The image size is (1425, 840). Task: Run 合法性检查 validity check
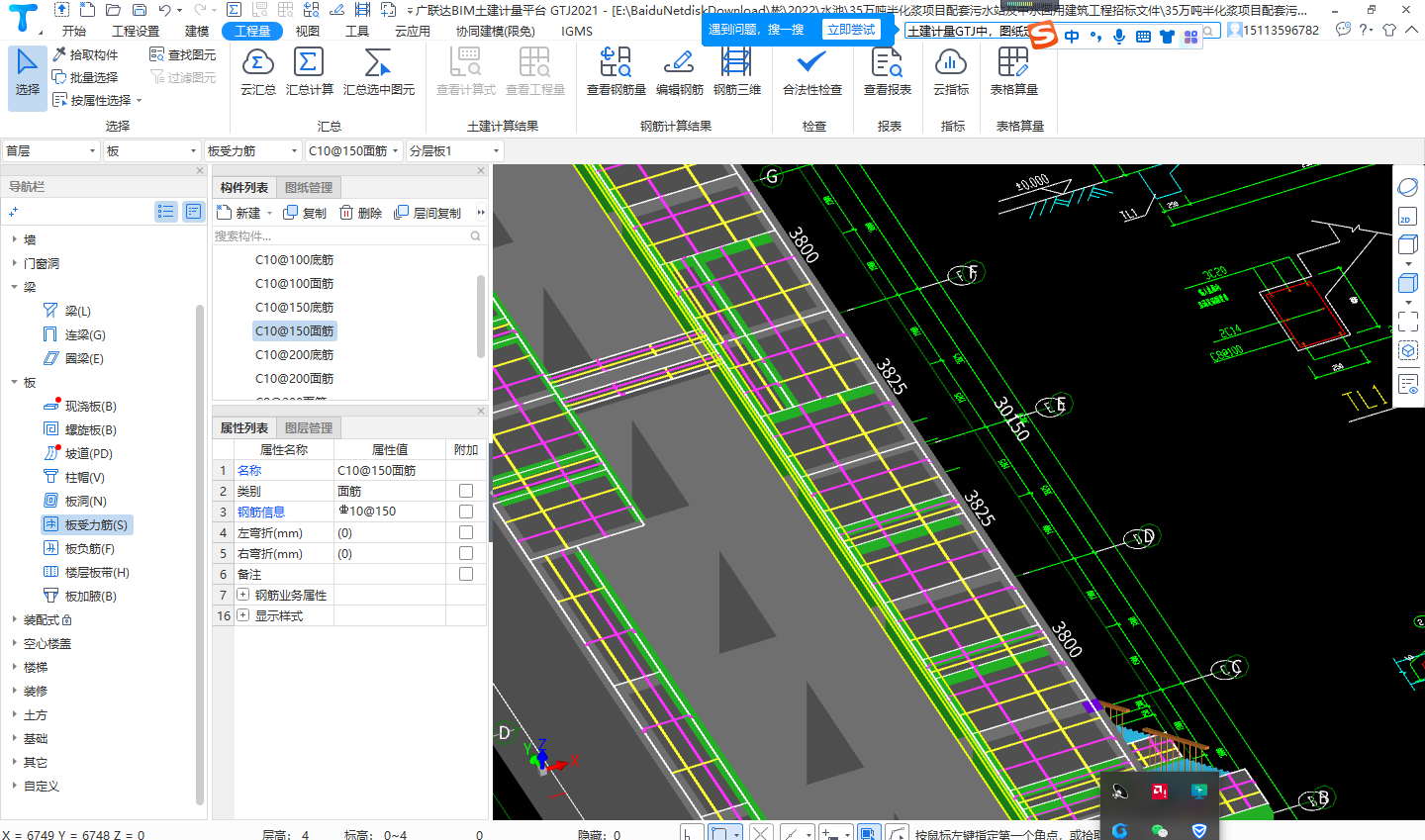coord(811,72)
